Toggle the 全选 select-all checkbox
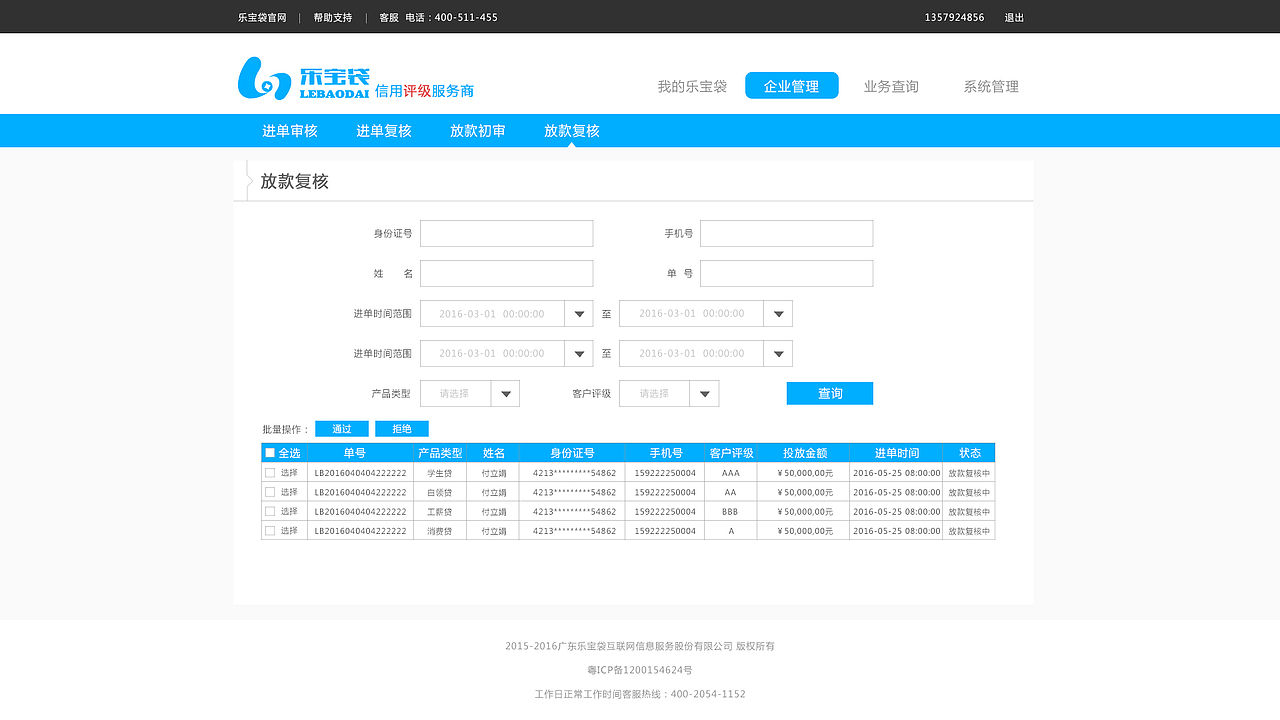1280x720 pixels. [x=270, y=453]
